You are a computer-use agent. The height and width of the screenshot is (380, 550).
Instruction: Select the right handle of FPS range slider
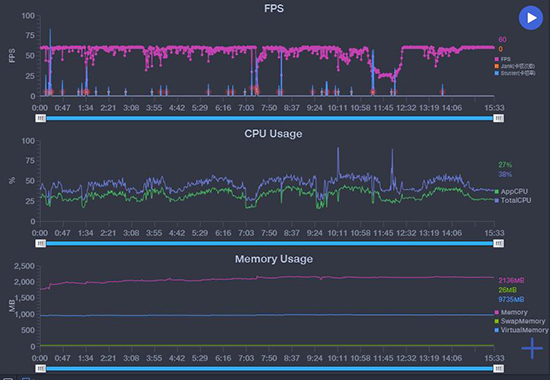(x=498, y=118)
